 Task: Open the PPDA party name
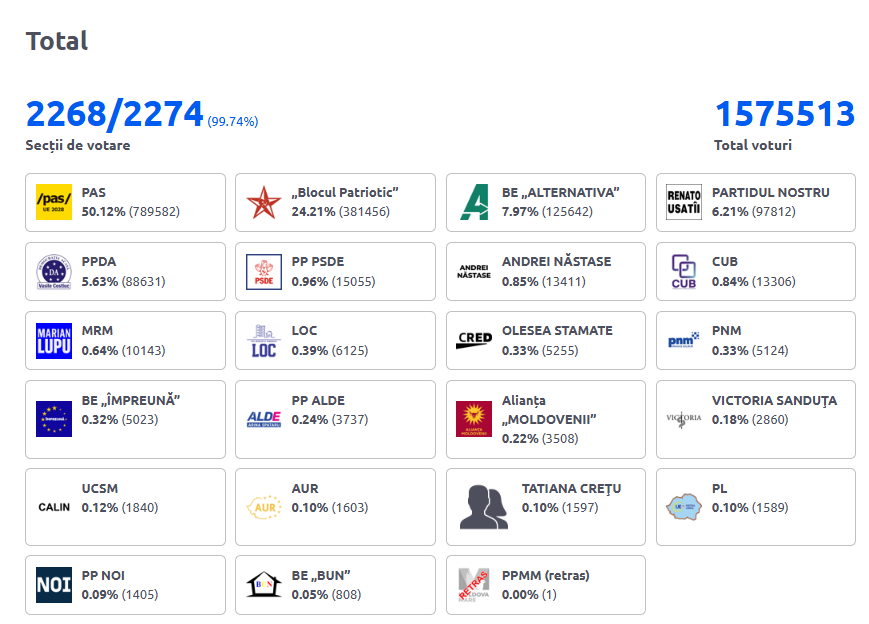coord(99,262)
